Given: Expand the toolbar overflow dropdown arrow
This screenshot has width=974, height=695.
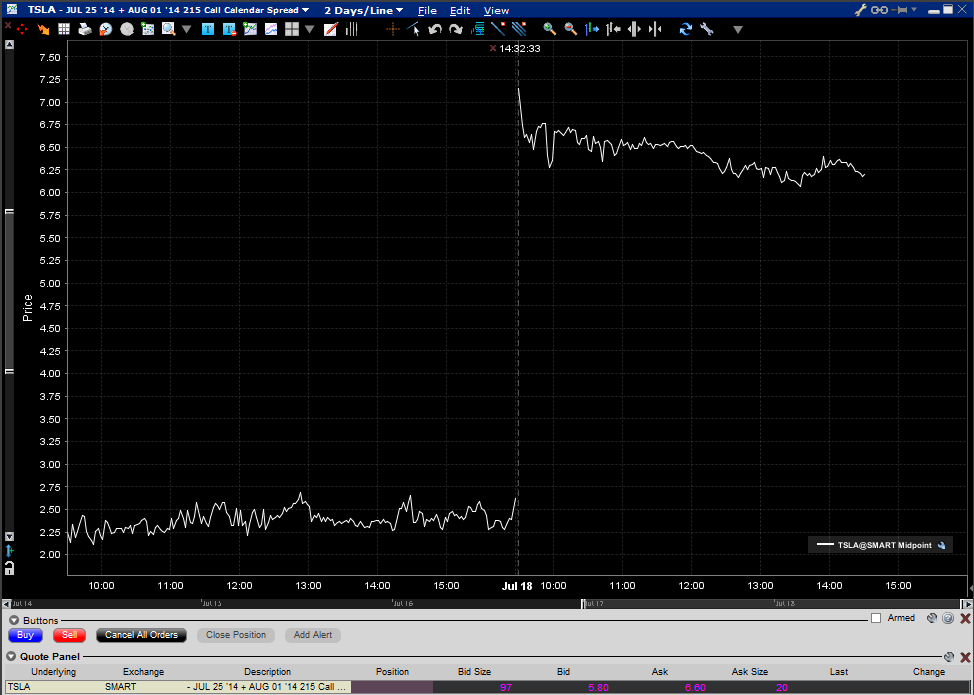Looking at the screenshot, I should [738, 29].
